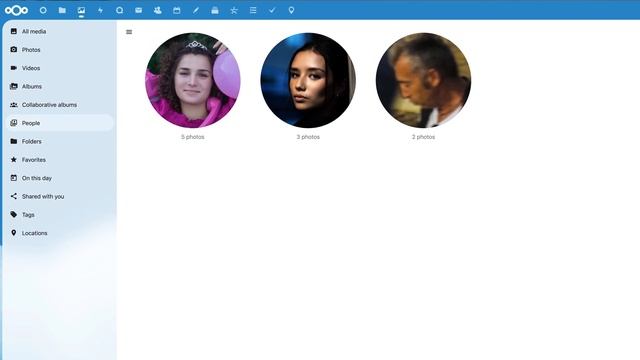Click the All media sidebar icon

click(x=14, y=31)
